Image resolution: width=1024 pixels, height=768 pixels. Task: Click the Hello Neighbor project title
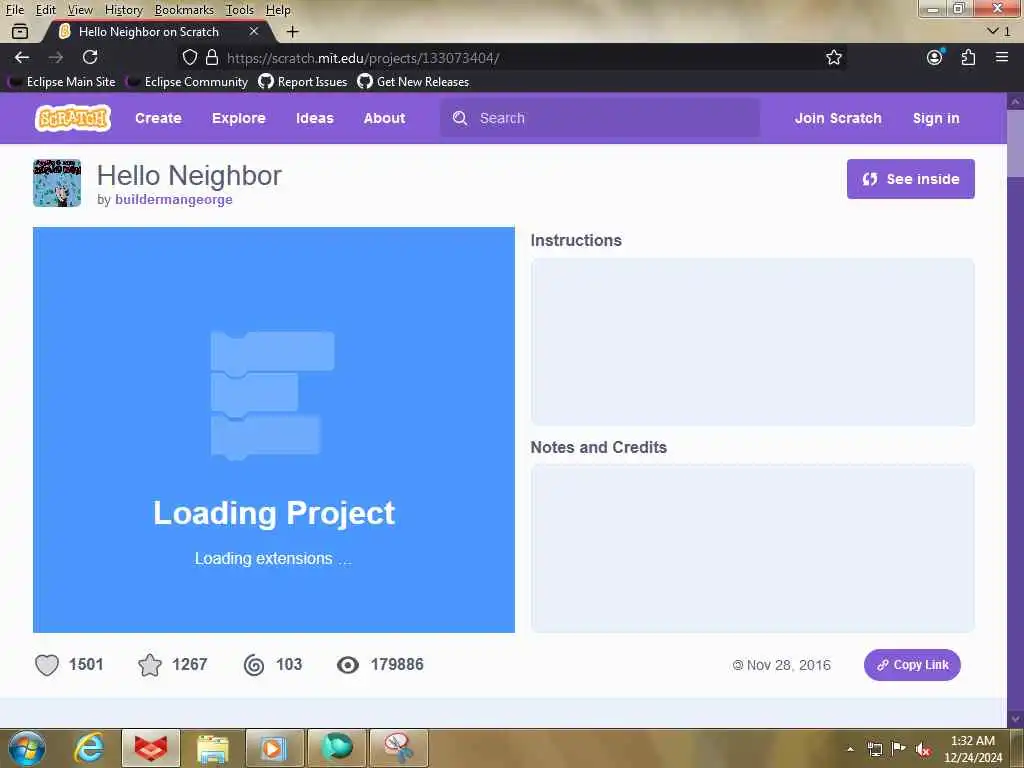pyautogui.click(x=189, y=175)
